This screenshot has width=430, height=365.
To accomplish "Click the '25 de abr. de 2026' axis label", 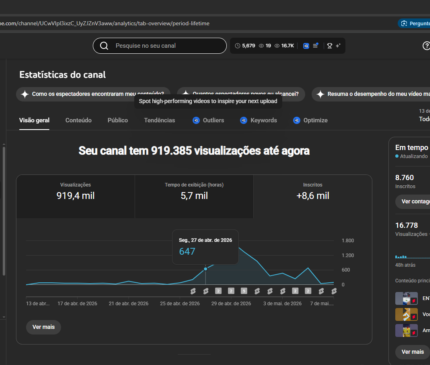I will point(180,304).
